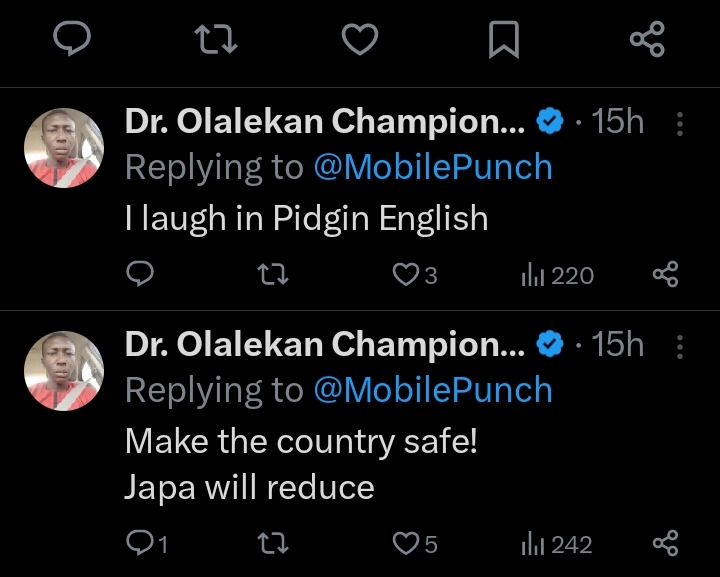The width and height of the screenshot is (720, 577).
Task: Tap @MobilePunch link in 'Japa will reduce' reply
Action: (433, 390)
